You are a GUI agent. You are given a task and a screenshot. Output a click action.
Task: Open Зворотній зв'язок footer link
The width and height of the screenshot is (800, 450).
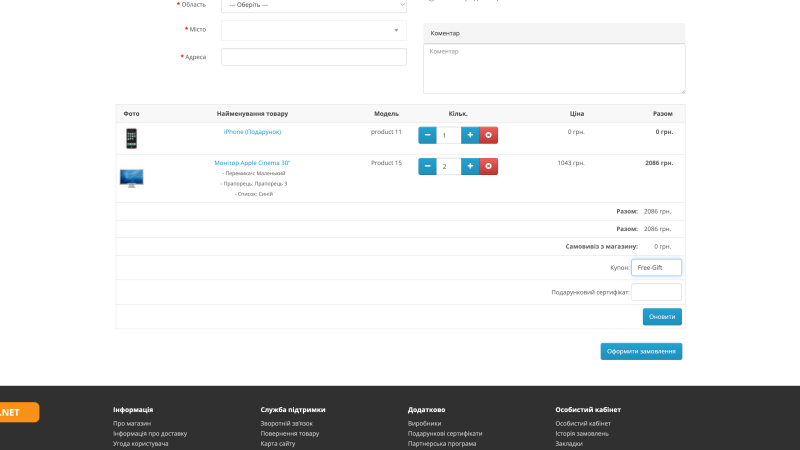point(286,423)
